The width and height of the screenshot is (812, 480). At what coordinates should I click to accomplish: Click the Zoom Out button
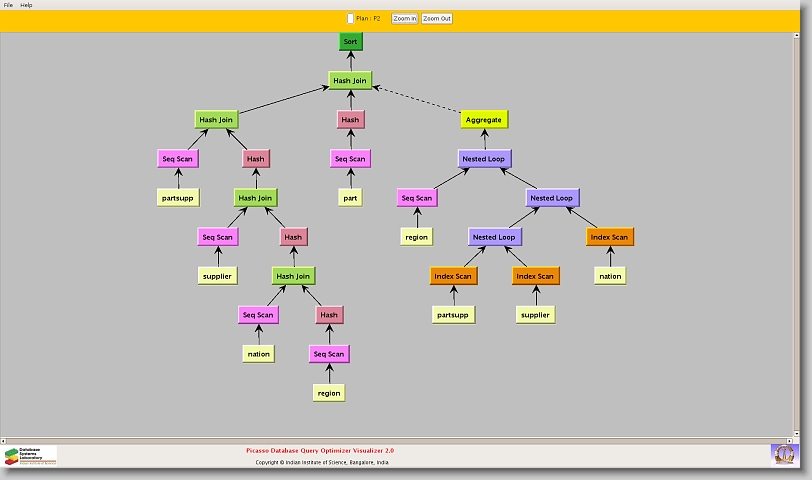pos(437,18)
